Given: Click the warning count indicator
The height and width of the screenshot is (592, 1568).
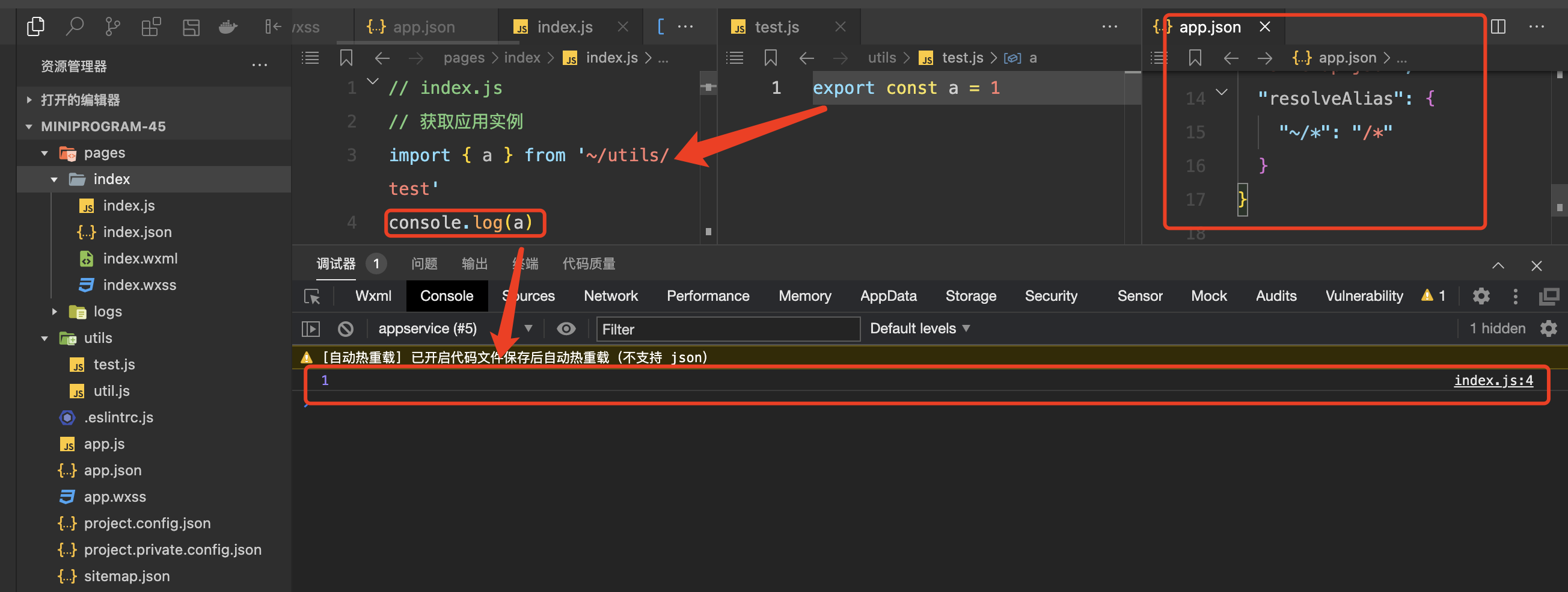Looking at the screenshot, I should pyautogui.click(x=1433, y=296).
